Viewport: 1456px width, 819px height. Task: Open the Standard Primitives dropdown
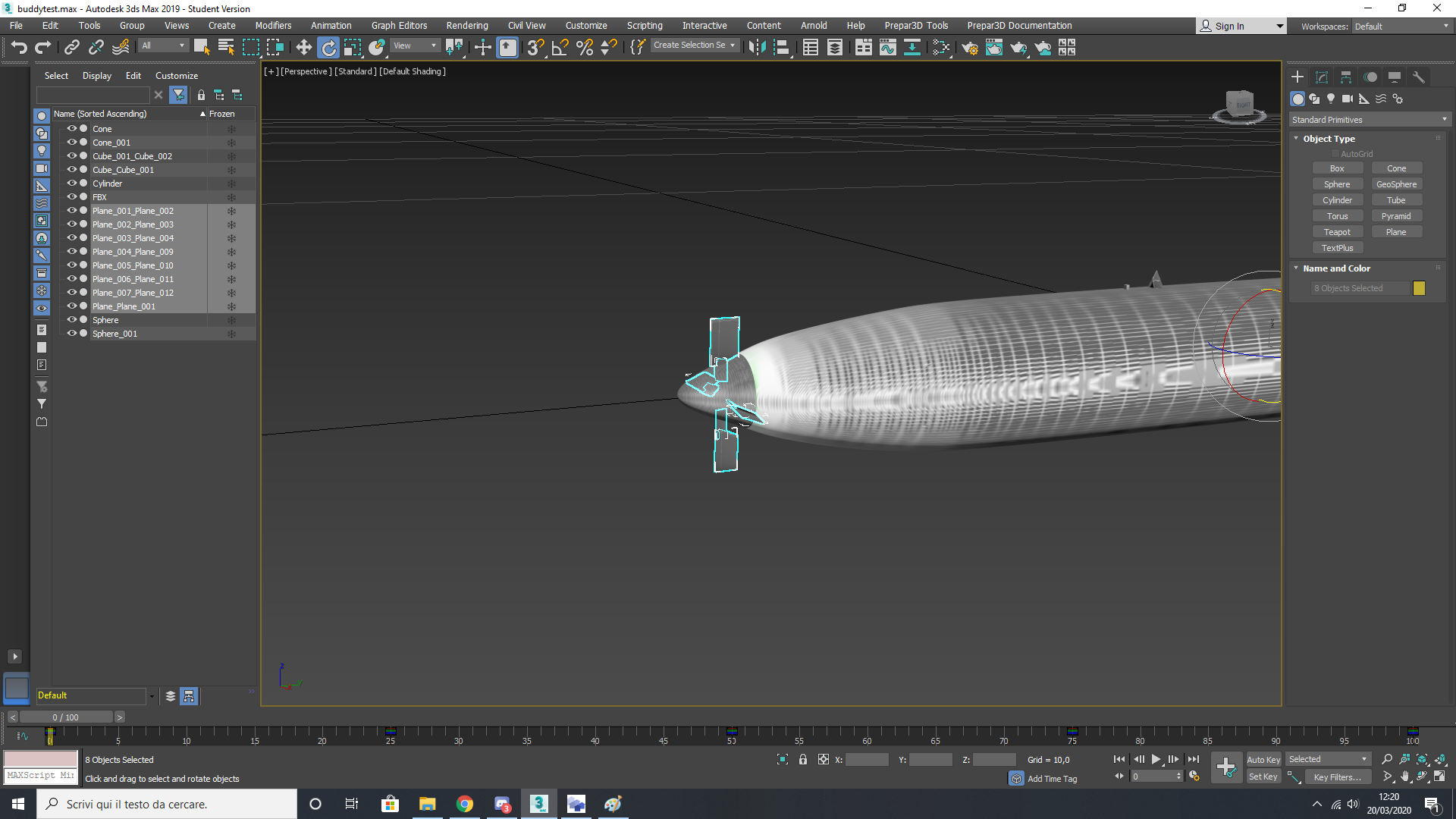[1370, 120]
